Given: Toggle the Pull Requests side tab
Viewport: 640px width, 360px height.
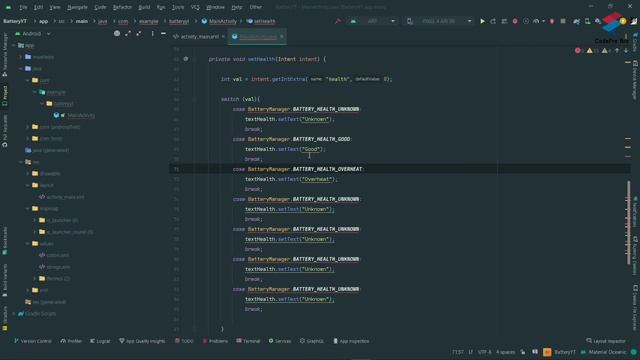Looking at the screenshot, I should (5, 131).
